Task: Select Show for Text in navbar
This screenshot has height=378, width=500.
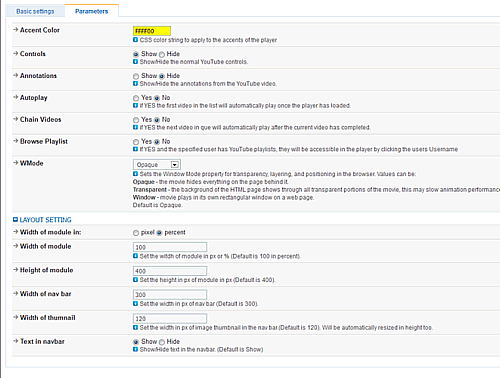Action: (x=136, y=342)
